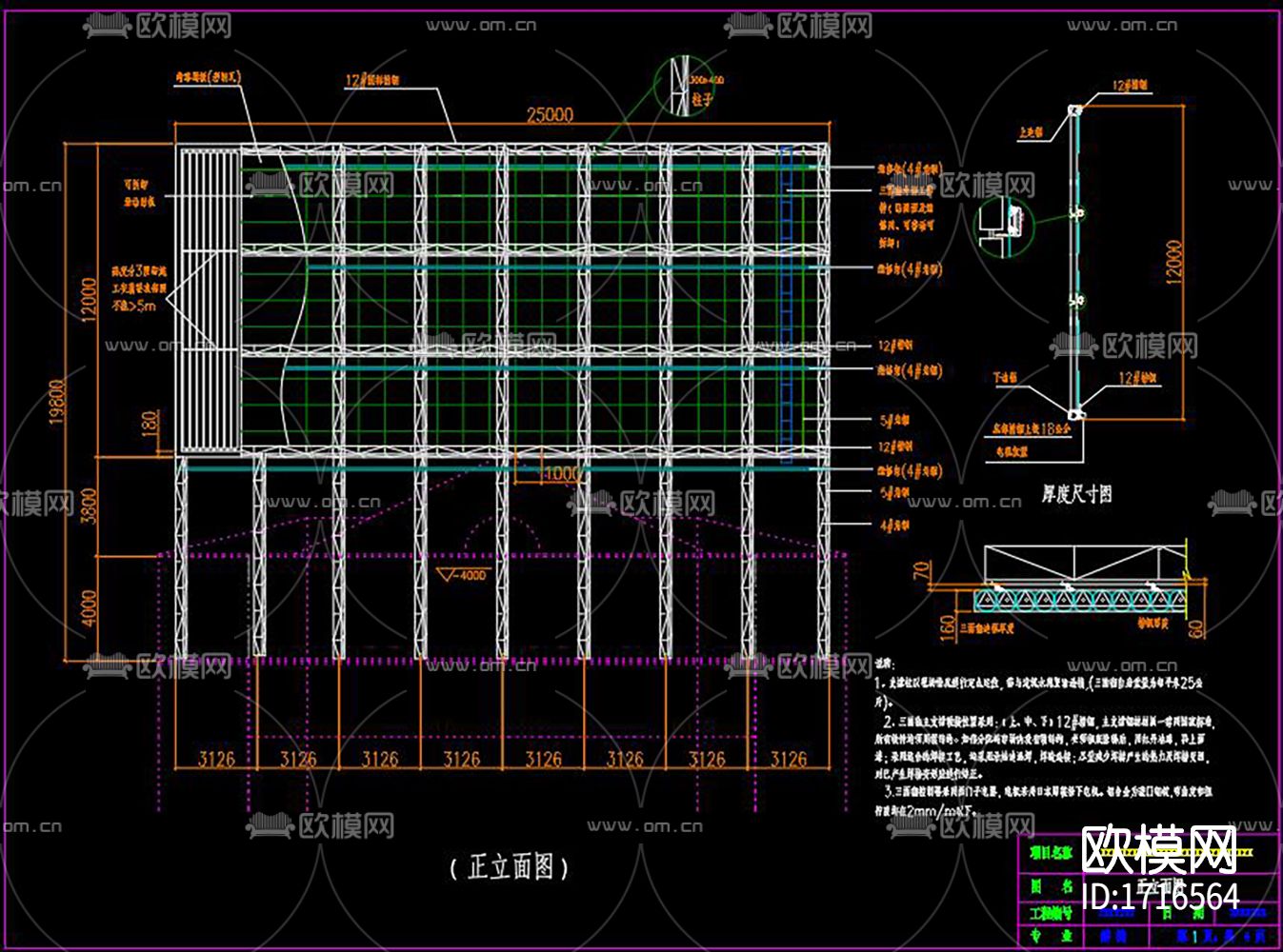Click the 工程编号 title block cell

[1051, 913]
